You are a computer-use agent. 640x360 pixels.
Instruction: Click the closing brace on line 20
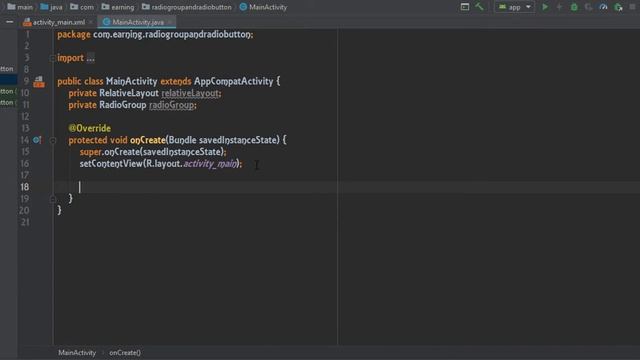(60, 210)
